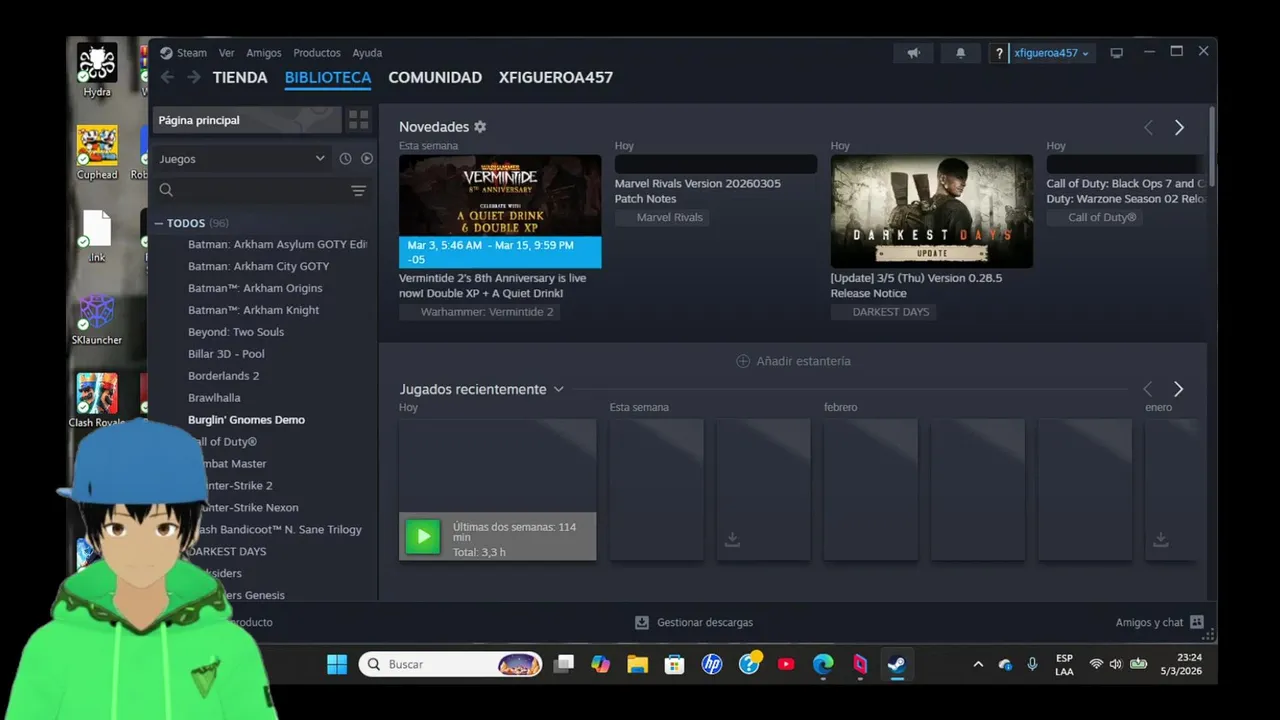Viewport: 1280px width, 720px height.
Task: Click the main window vertical scrollbar
Action: (1212, 147)
